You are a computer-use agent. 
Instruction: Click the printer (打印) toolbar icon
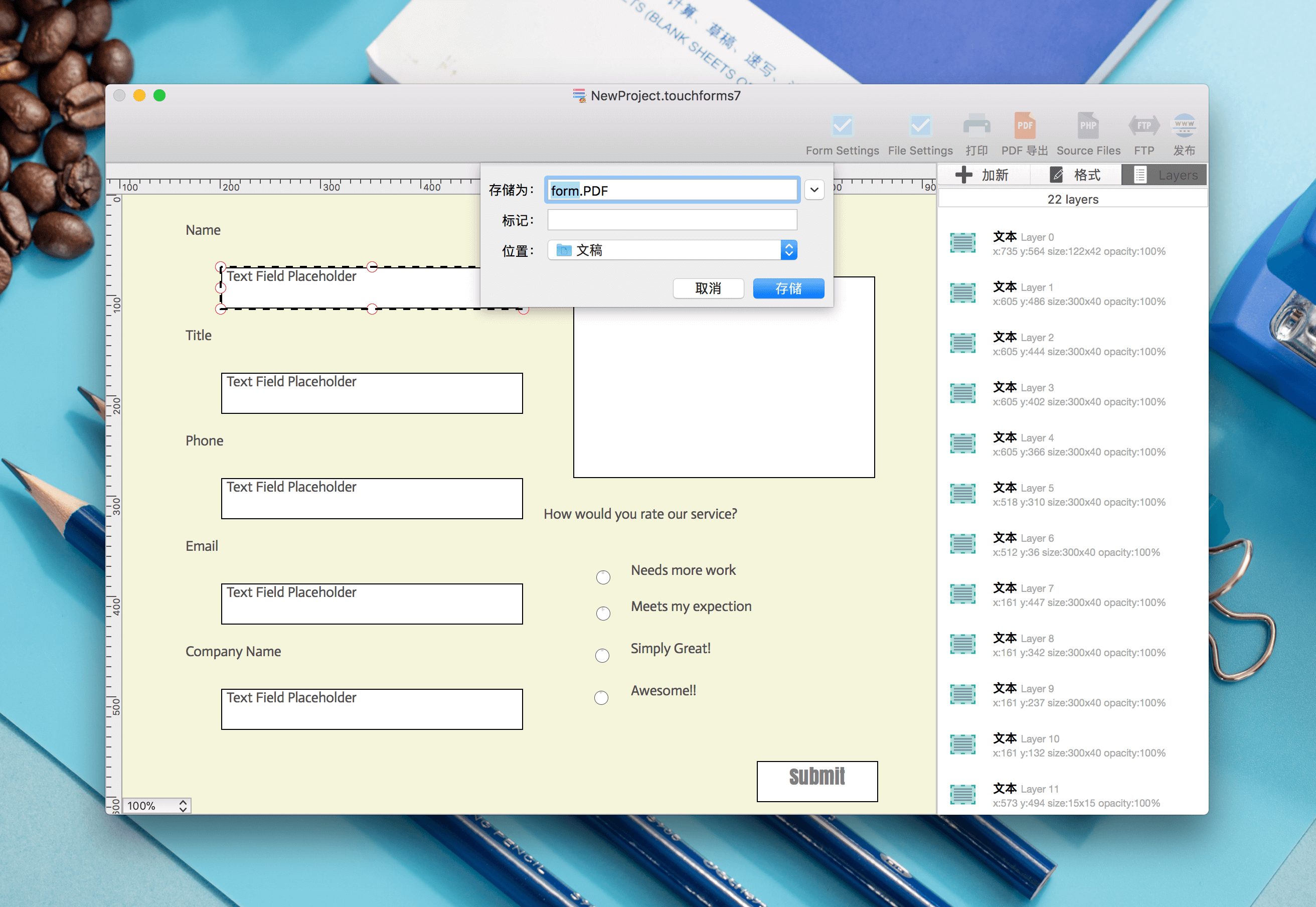pos(976,126)
